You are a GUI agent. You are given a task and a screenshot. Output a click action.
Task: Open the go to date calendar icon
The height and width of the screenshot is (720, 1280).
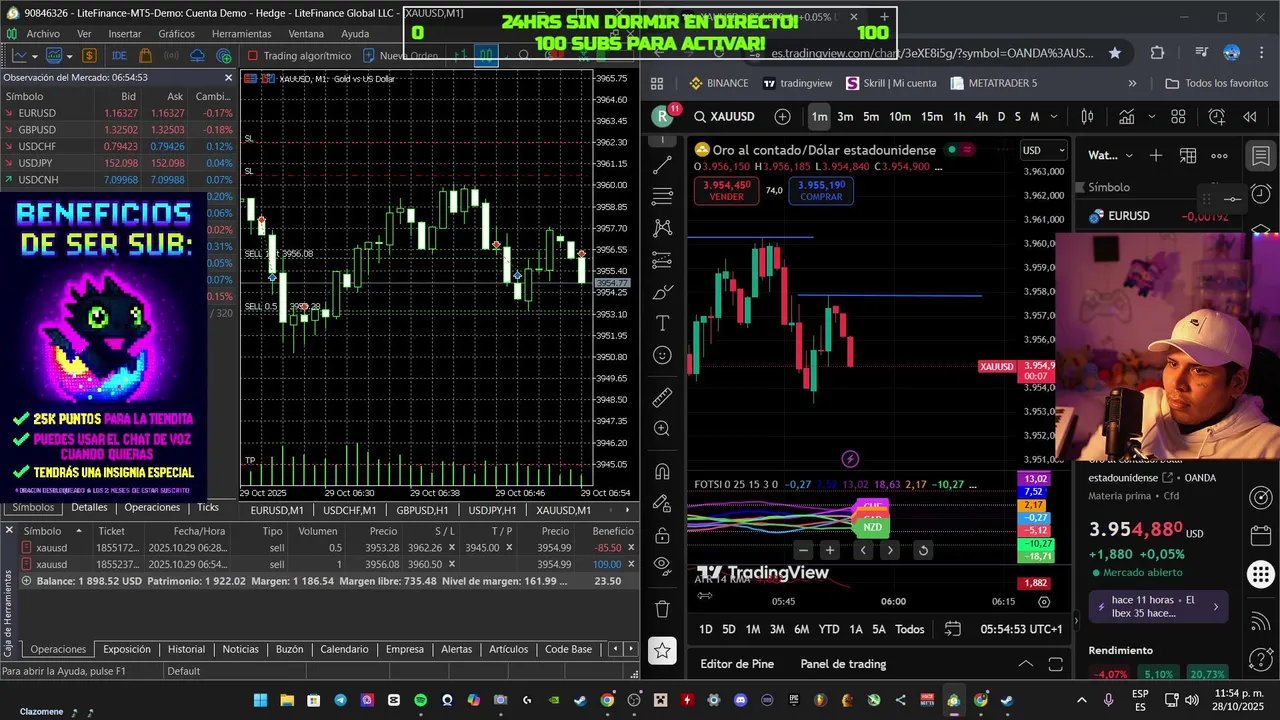tap(952, 629)
